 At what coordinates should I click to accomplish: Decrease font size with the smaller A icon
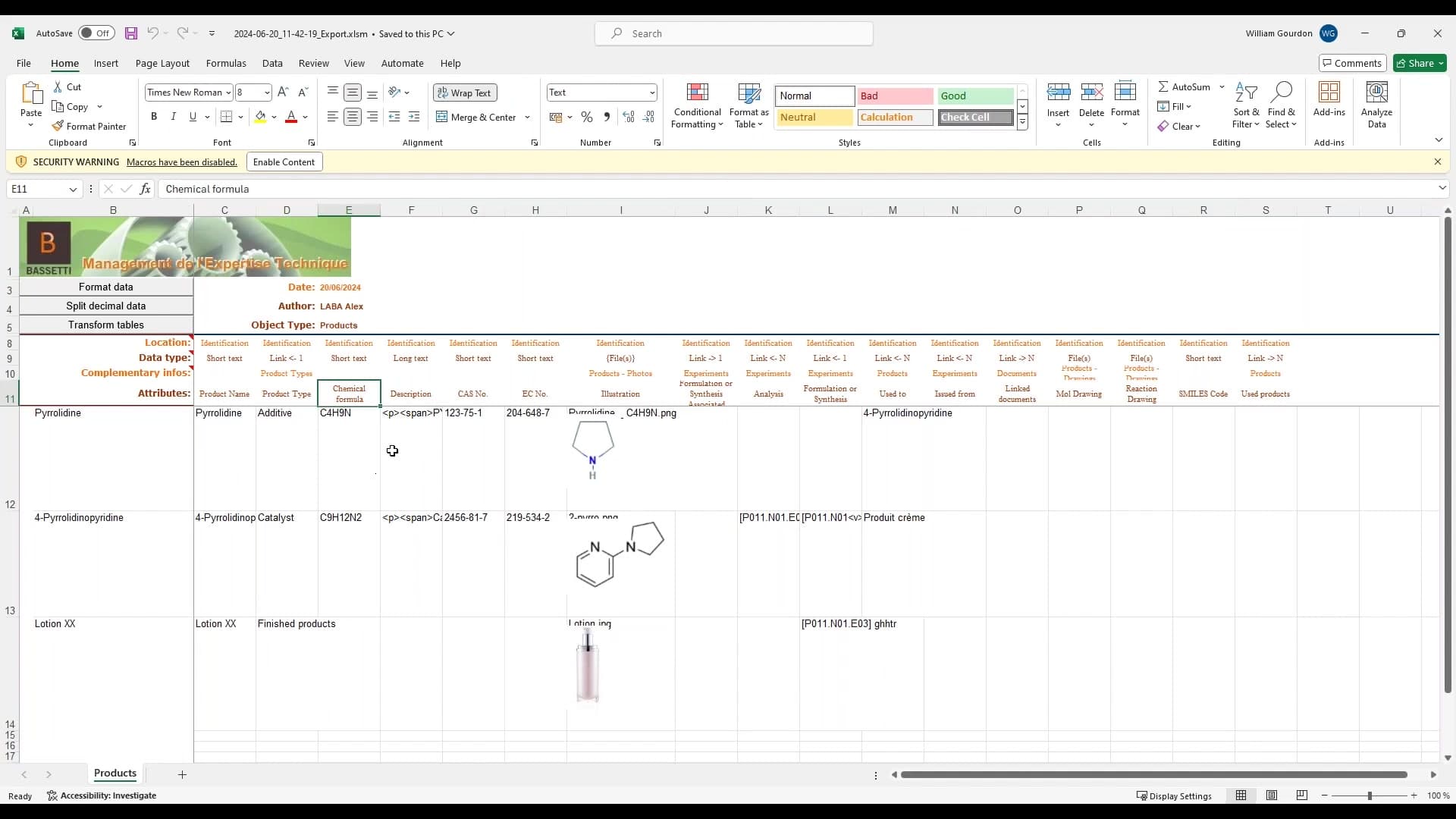(x=303, y=93)
